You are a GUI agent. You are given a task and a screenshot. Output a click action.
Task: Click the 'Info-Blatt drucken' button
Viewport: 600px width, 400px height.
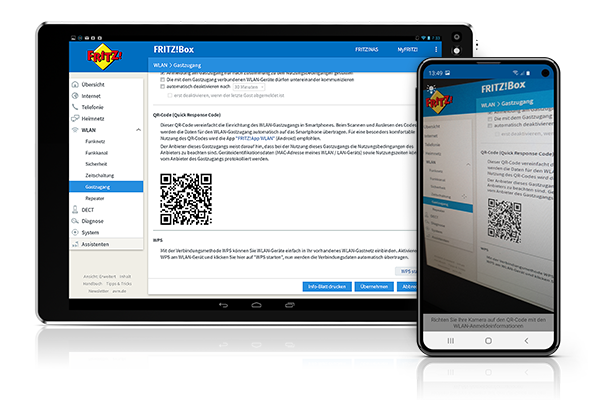pyautogui.click(x=327, y=287)
